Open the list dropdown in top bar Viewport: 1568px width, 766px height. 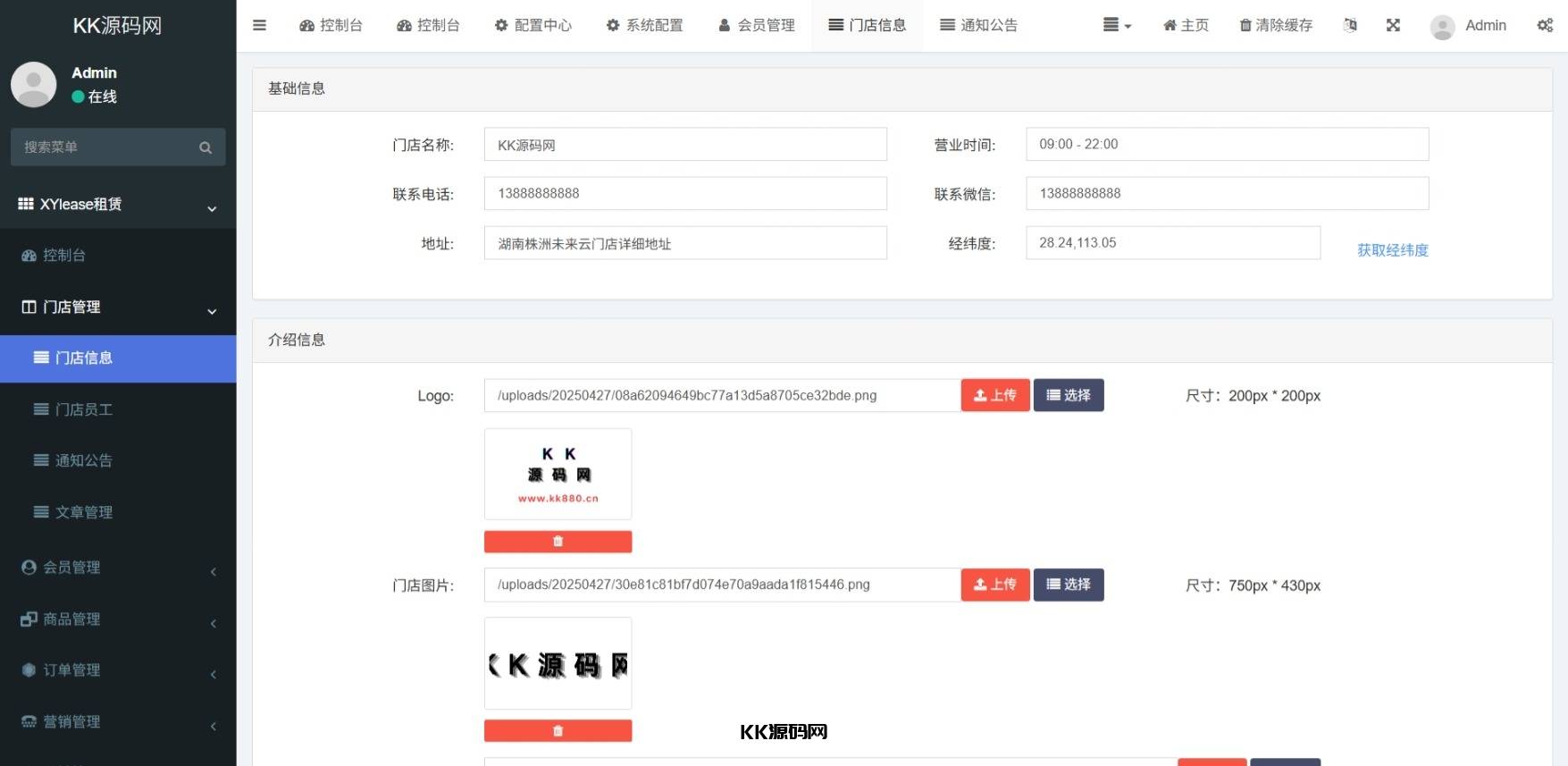[x=1117, y=25]
